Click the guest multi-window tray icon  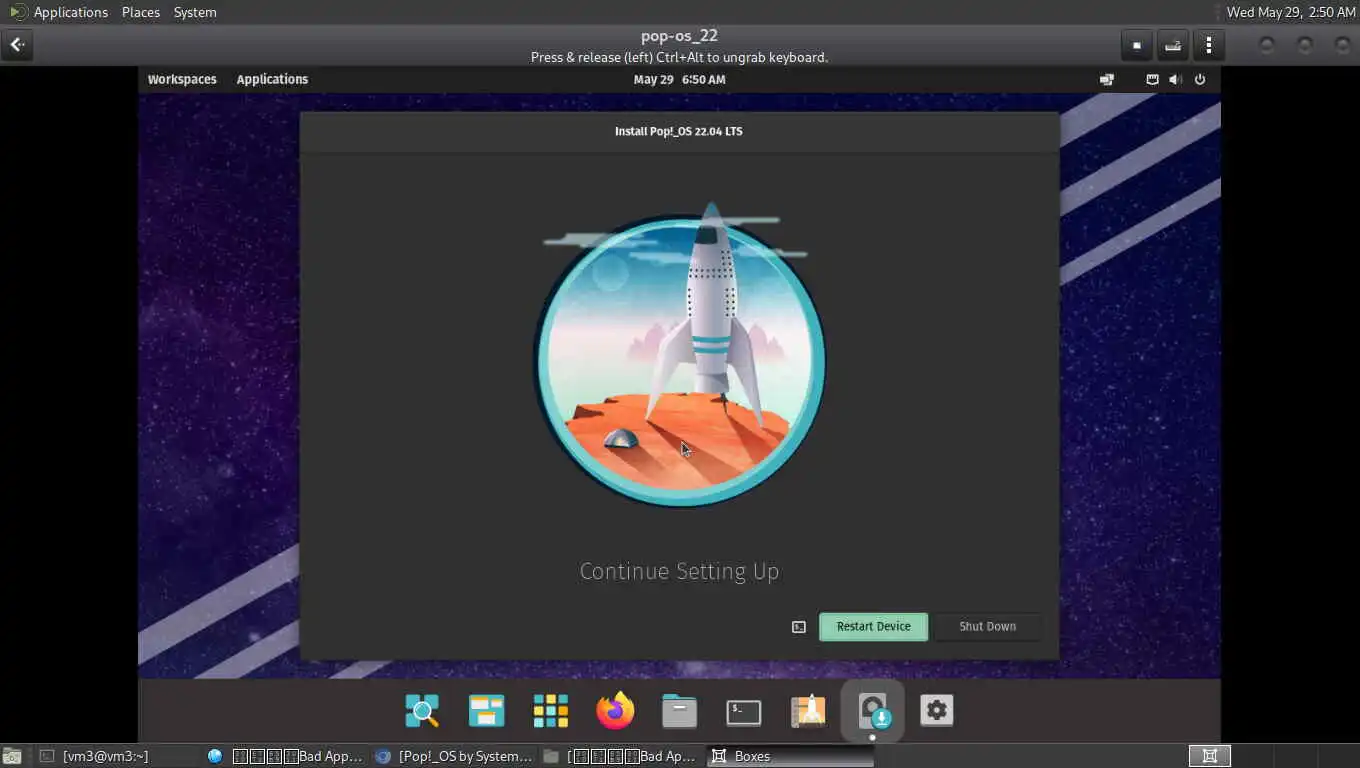(x=1107, y=79)
